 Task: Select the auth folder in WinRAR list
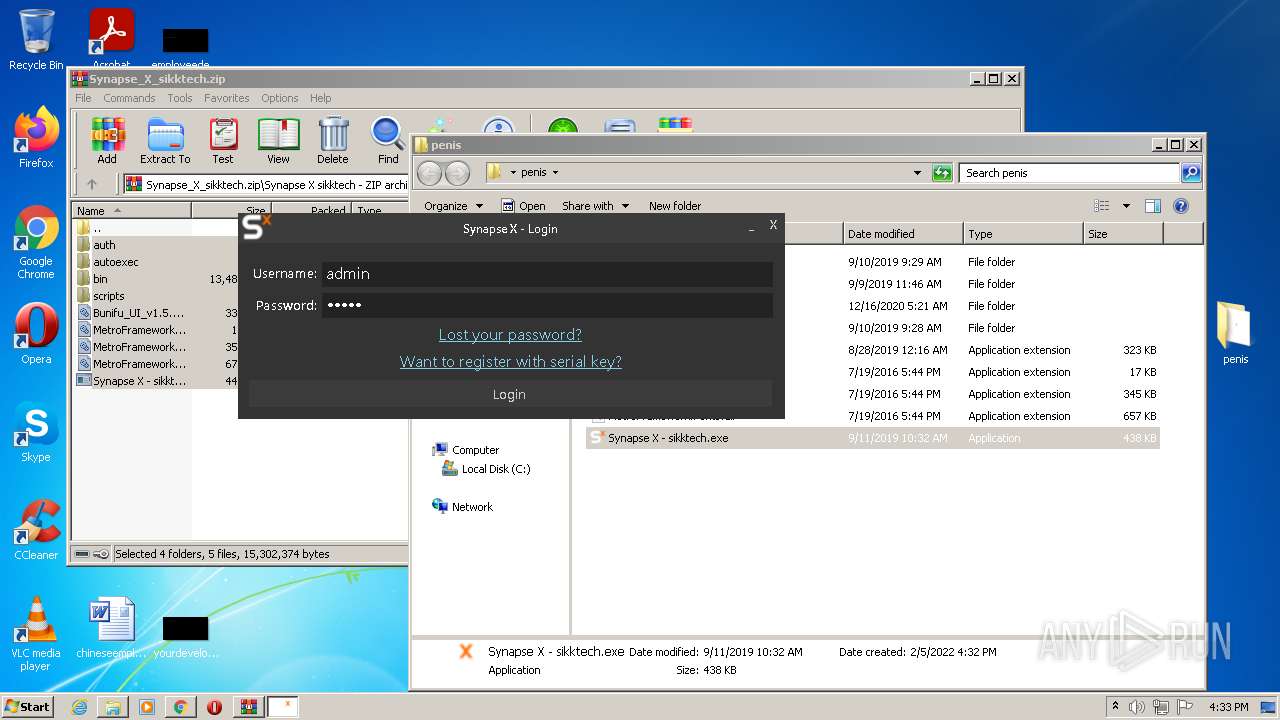[x=104, y=245]
